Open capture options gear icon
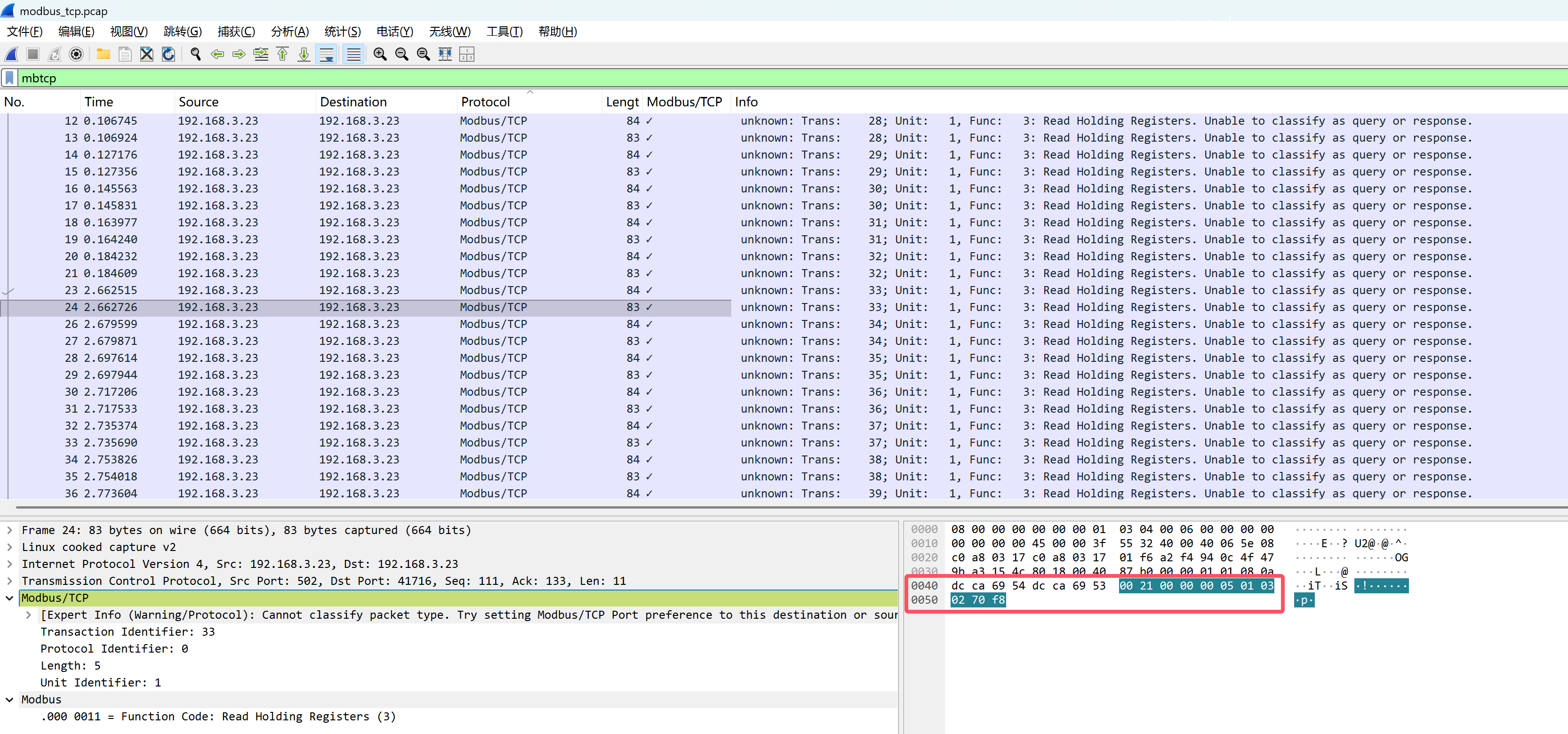1568x734 pixels. pyautogui.click(x=76, y=54)
